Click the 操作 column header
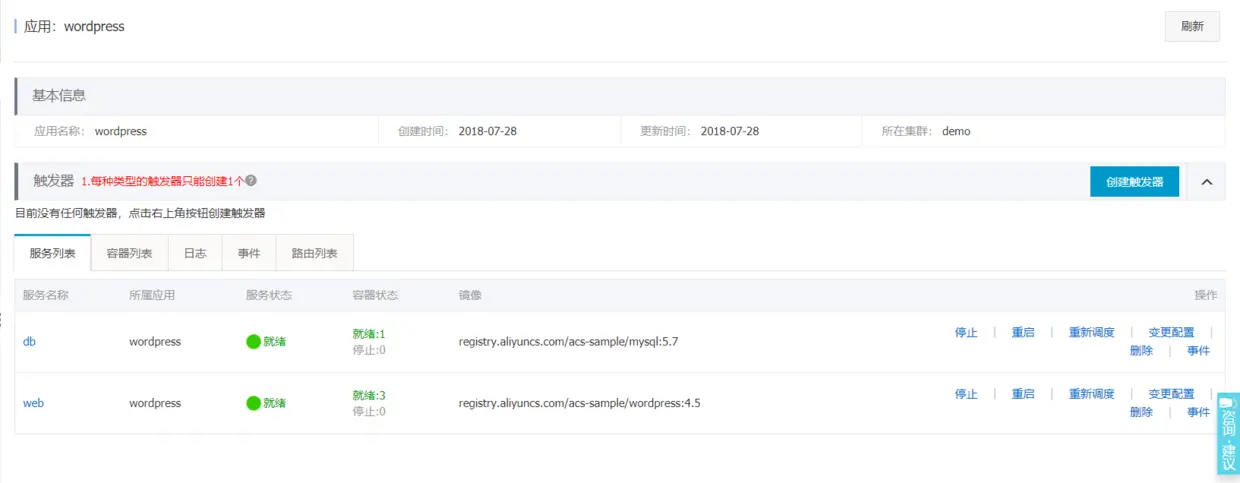The width and height of the screenshot is (1240, 483). (1206, 295)
